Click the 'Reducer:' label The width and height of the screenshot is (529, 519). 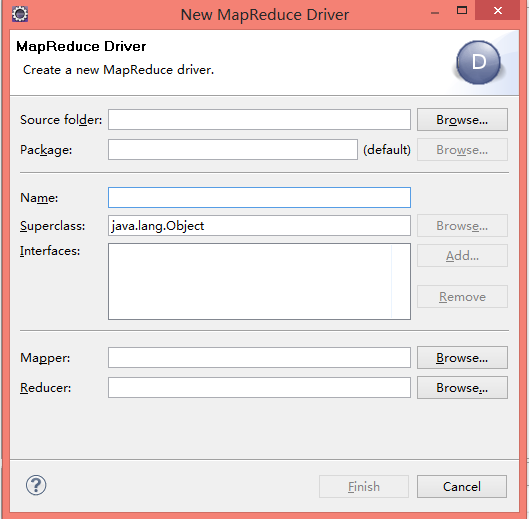[x=46, y=388]
